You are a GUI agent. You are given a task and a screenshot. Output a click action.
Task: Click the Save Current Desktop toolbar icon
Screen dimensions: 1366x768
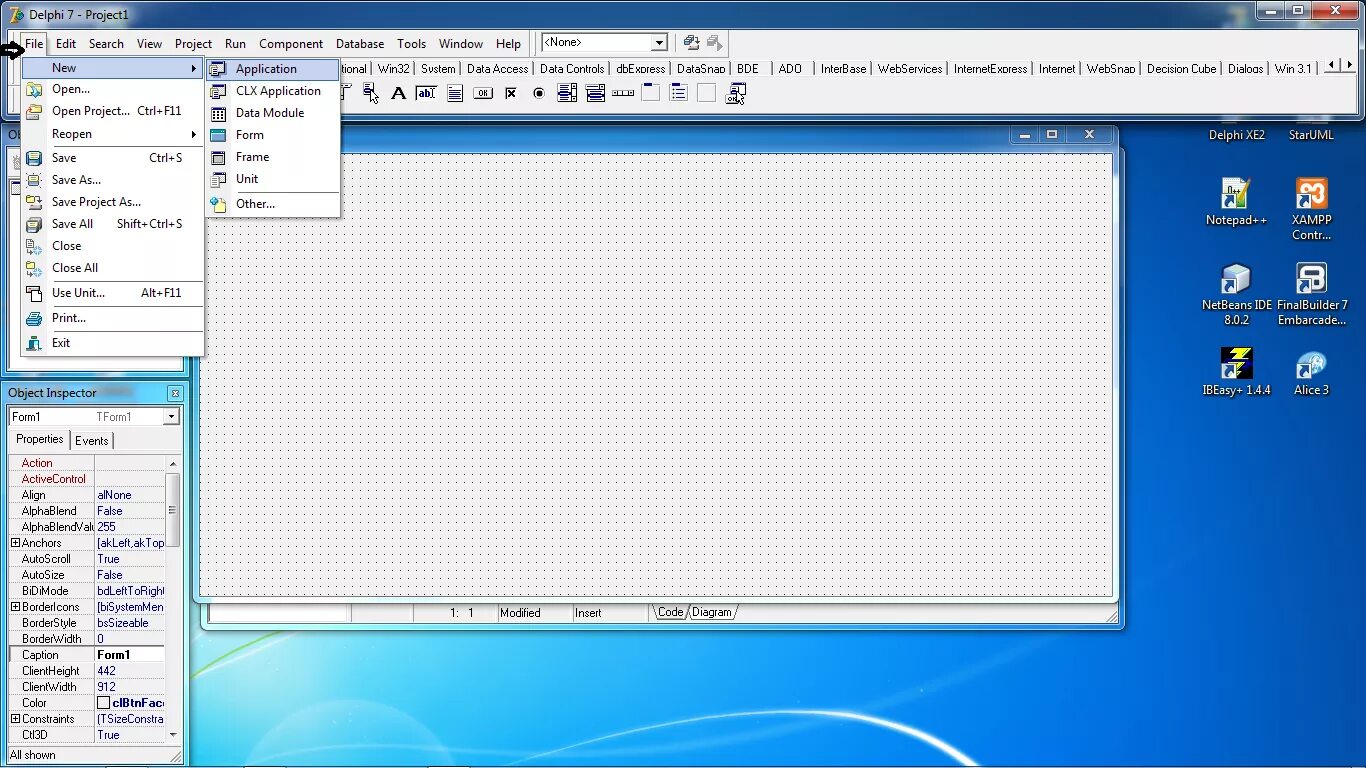(691, 43)
